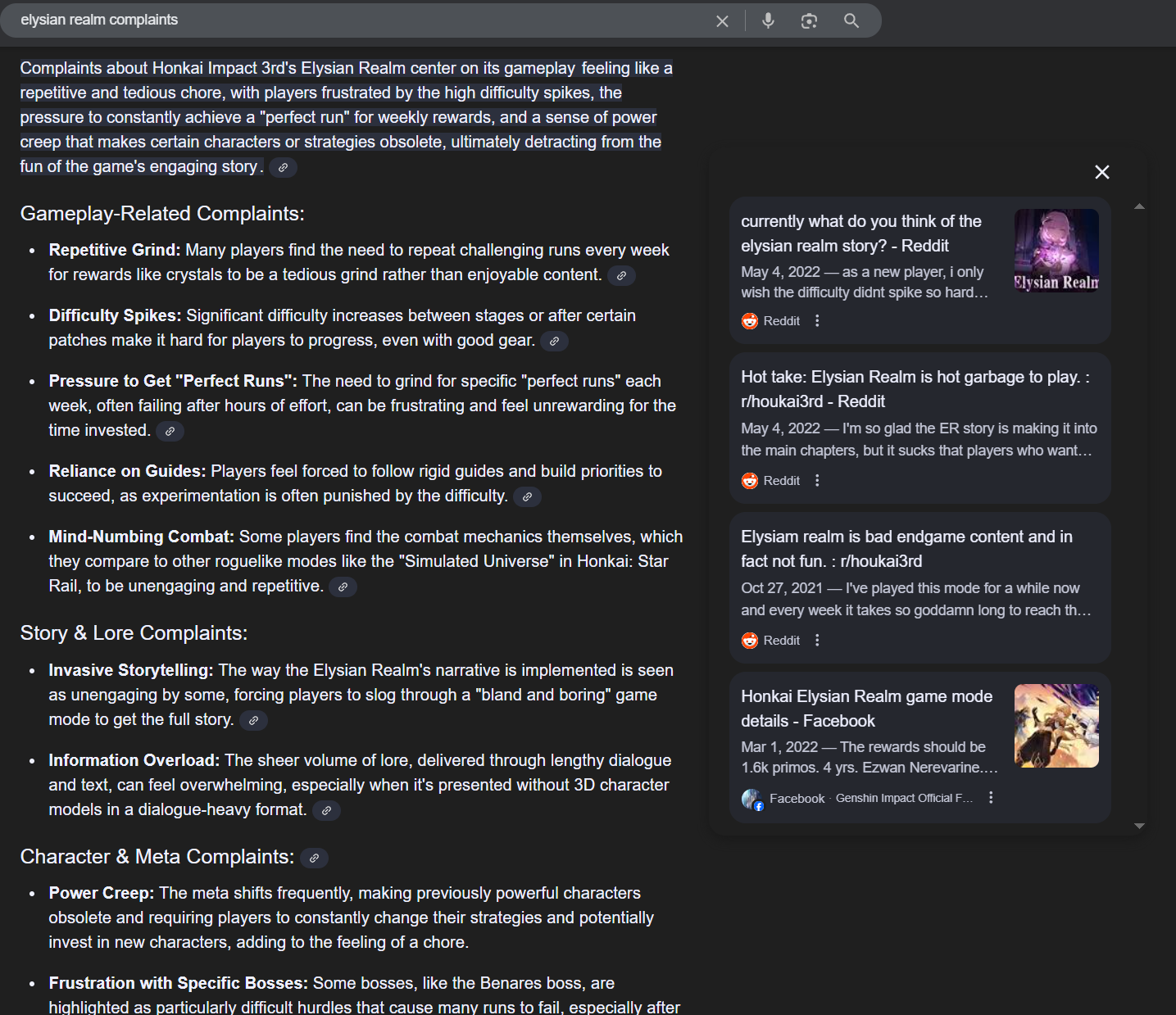Click Elysian Realm thumbnail on Reddit card

click(1056, 251)
